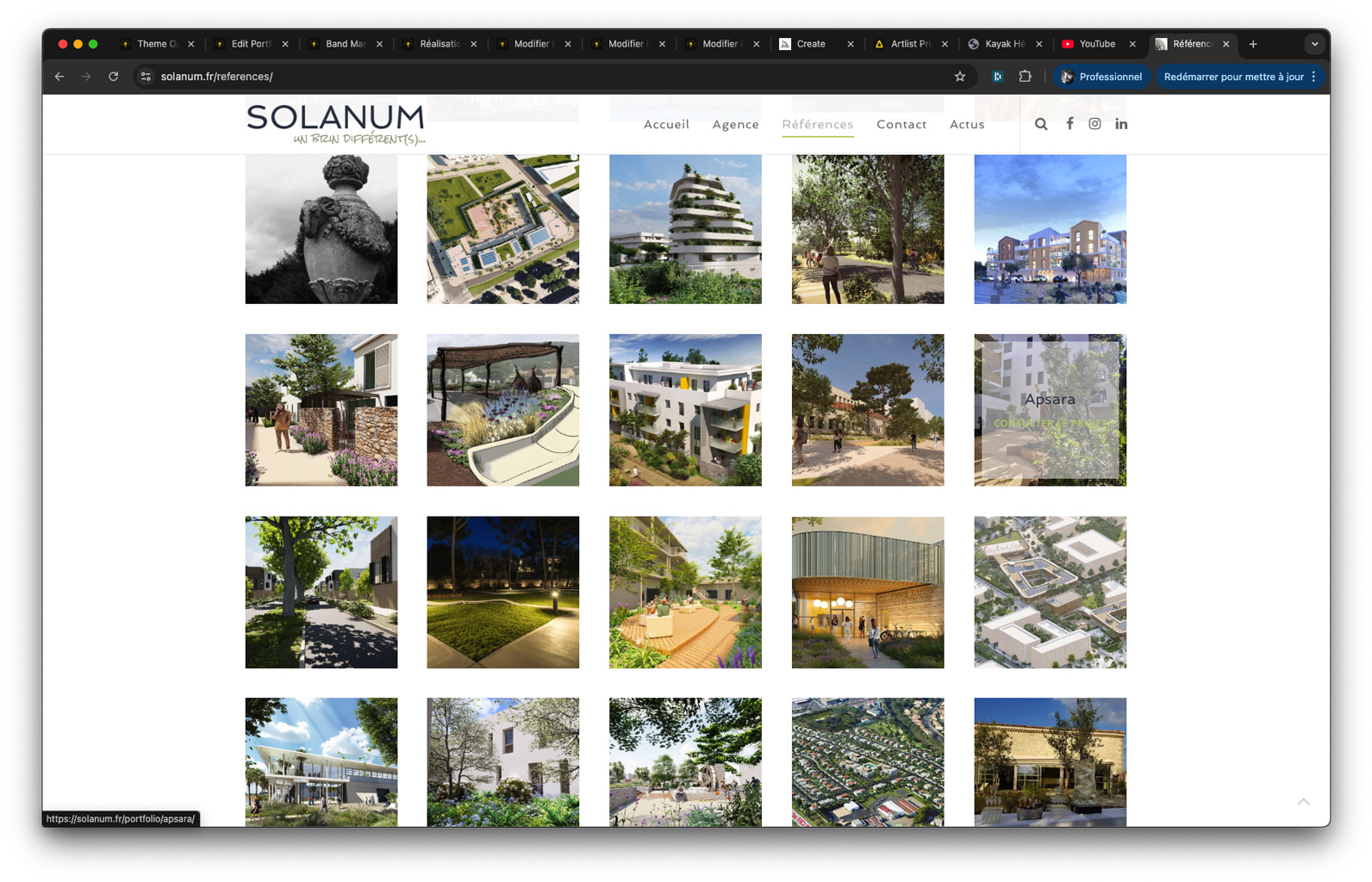Switch to the YouTube tab
The width and height of the screenshot is (1372, 882).
pos(1096,44)
